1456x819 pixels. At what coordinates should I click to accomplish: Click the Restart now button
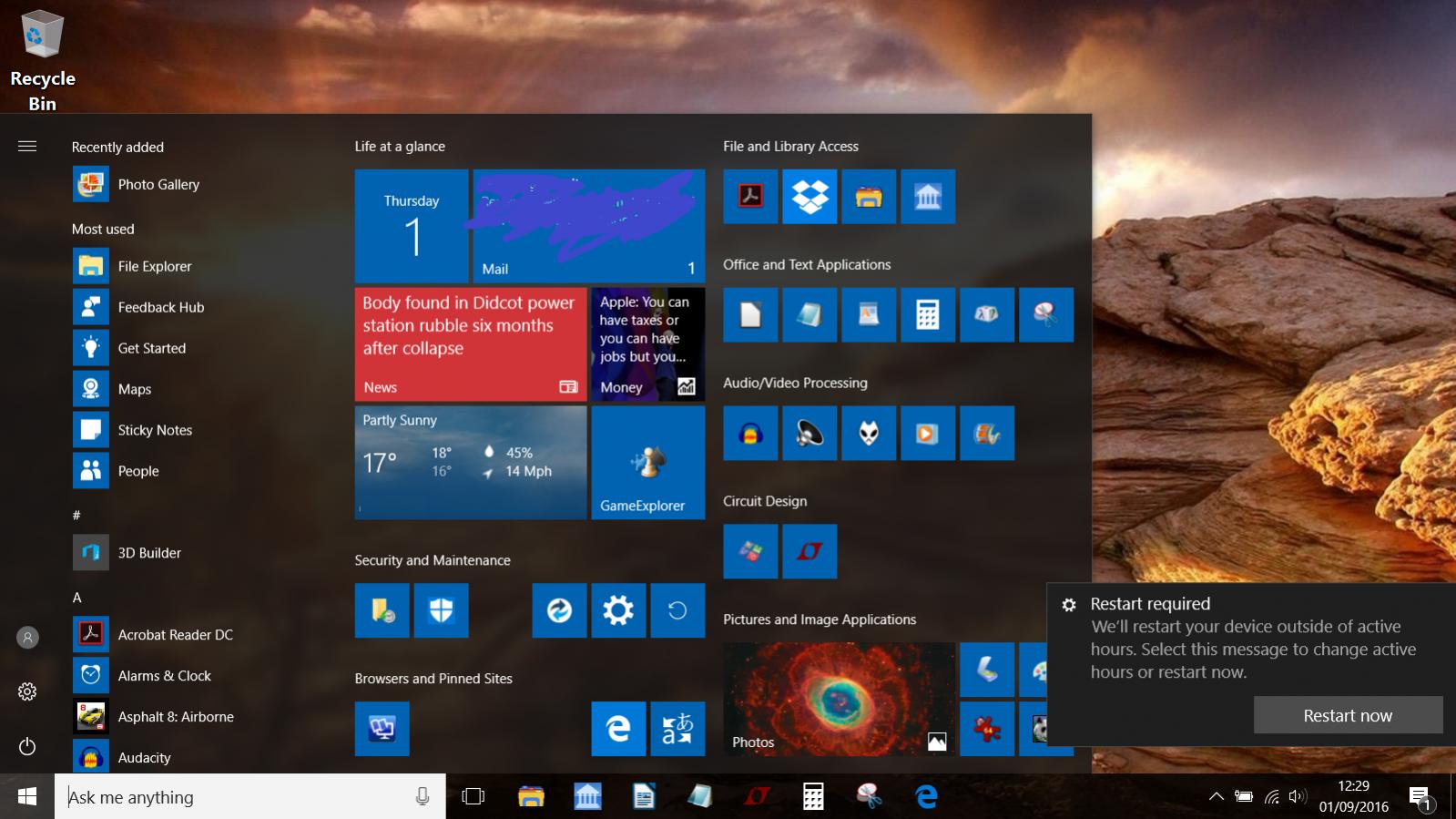pyautogui.click(x=1348, y=715)
